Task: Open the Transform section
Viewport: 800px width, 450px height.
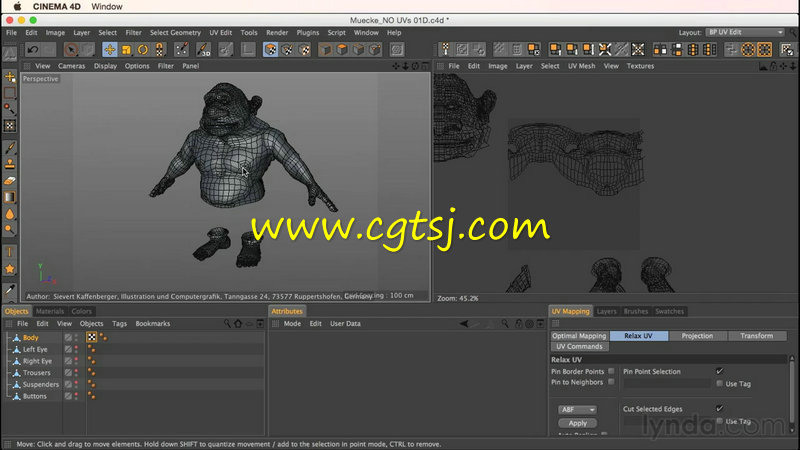Action: tap(757, 336)
